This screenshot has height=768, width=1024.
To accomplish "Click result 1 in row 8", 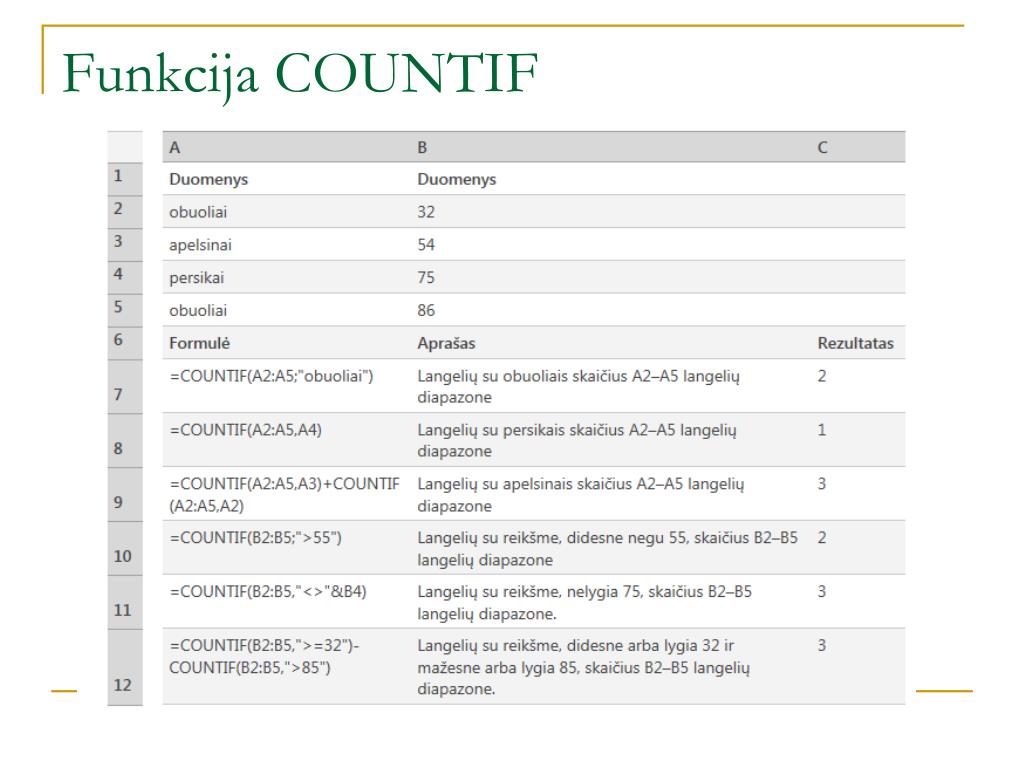I will pyautogui.click(x=822, y=430).
